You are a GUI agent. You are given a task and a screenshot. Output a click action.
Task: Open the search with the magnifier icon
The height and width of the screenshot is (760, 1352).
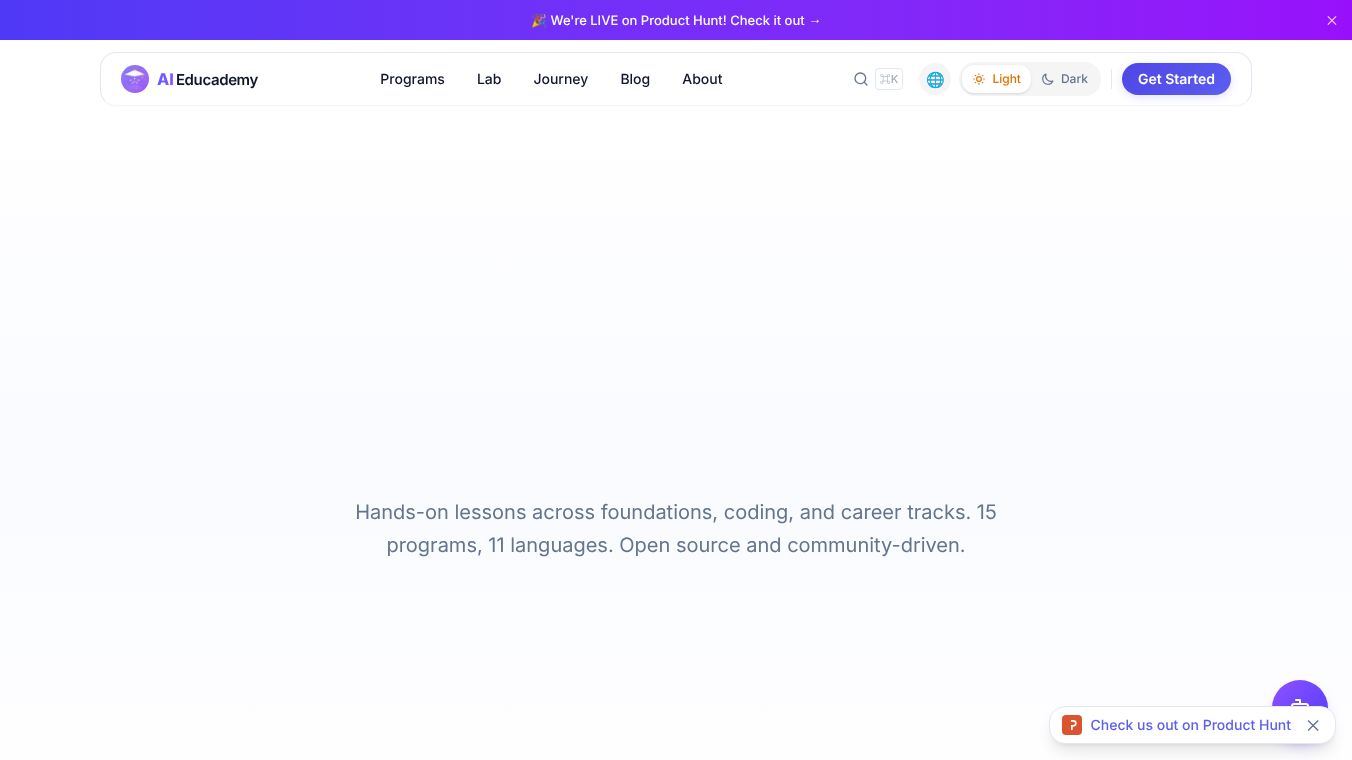point(861,79)
